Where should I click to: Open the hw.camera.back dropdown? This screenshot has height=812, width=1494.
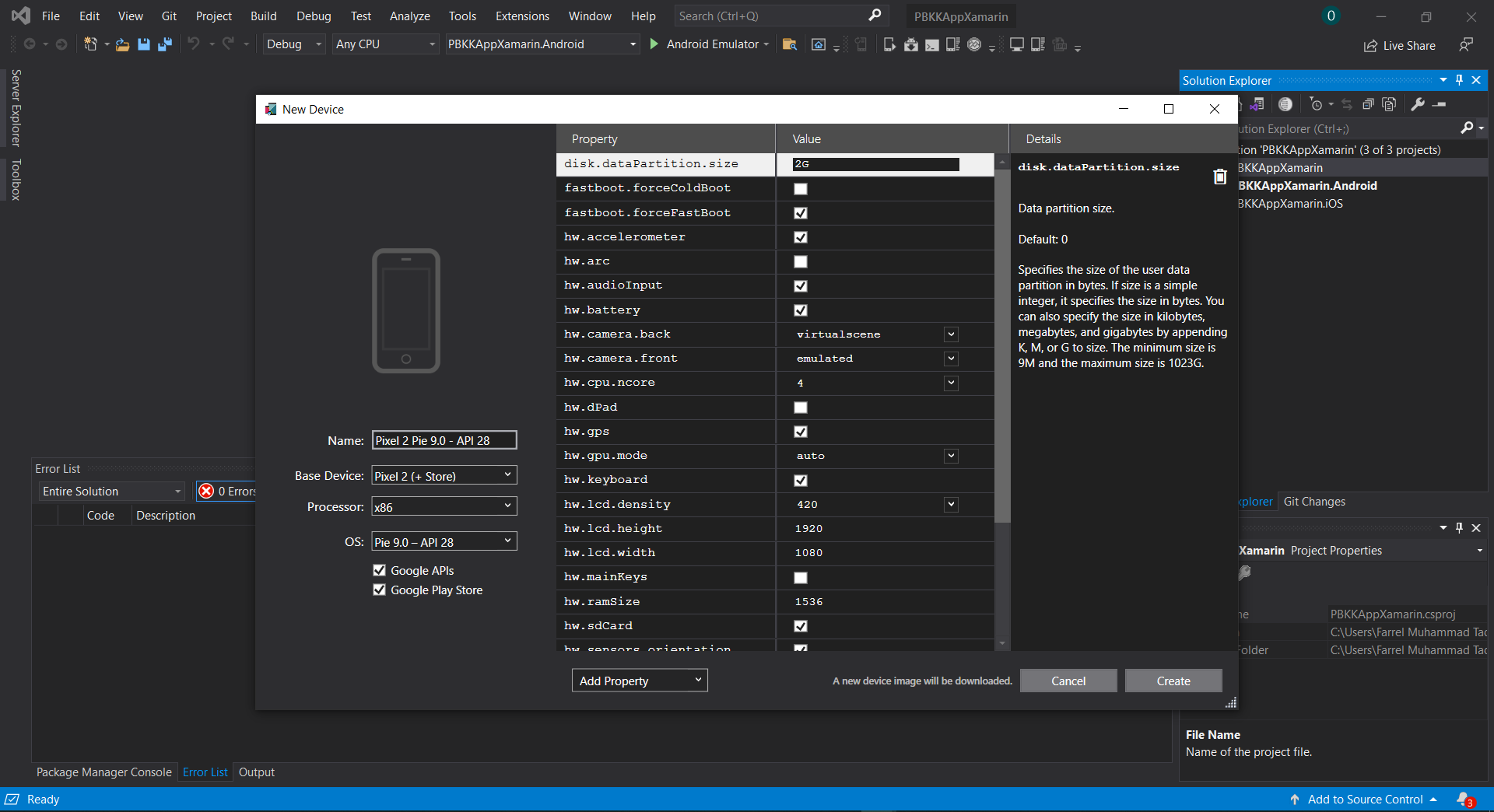pyautogui.click(x=951, y=334)
